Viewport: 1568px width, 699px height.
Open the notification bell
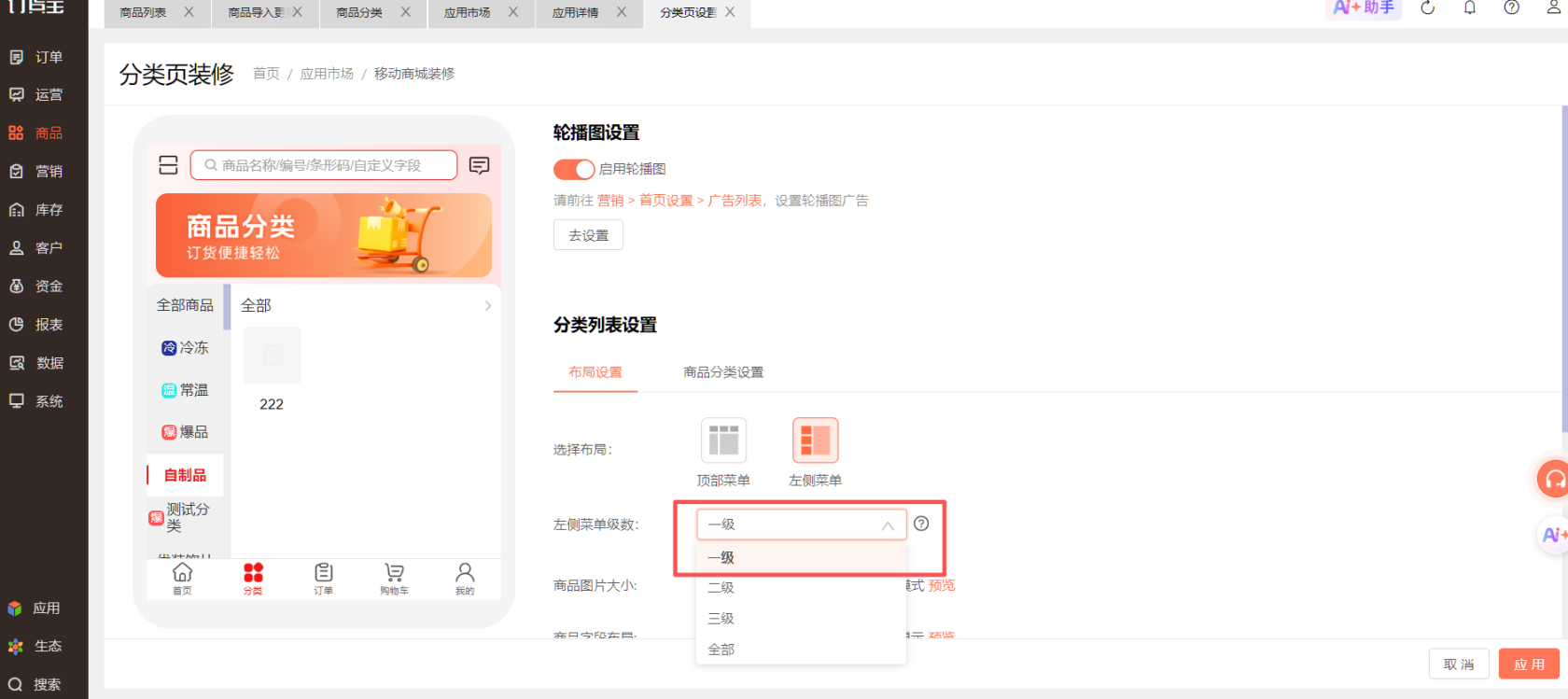pyautogui.click(x=1469, y=8)
